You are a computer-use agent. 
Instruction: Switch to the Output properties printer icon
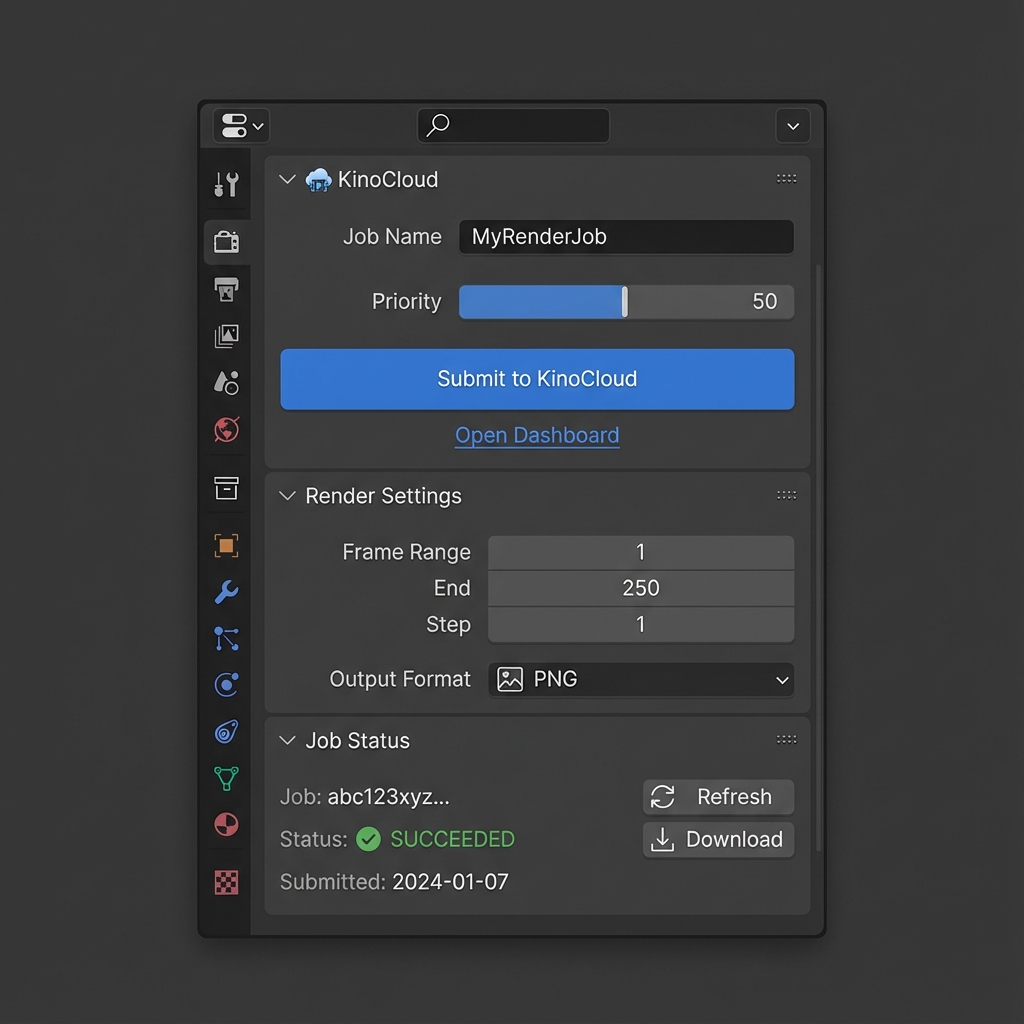tap(227, 289)
